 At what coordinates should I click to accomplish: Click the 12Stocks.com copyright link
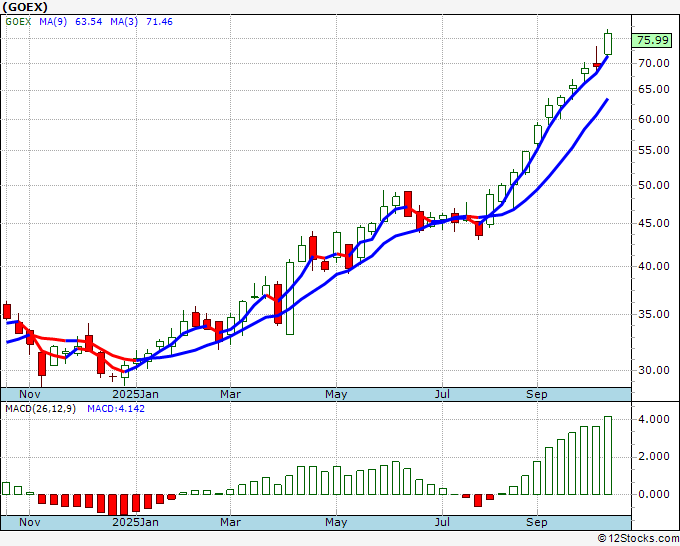pos(638,539)
